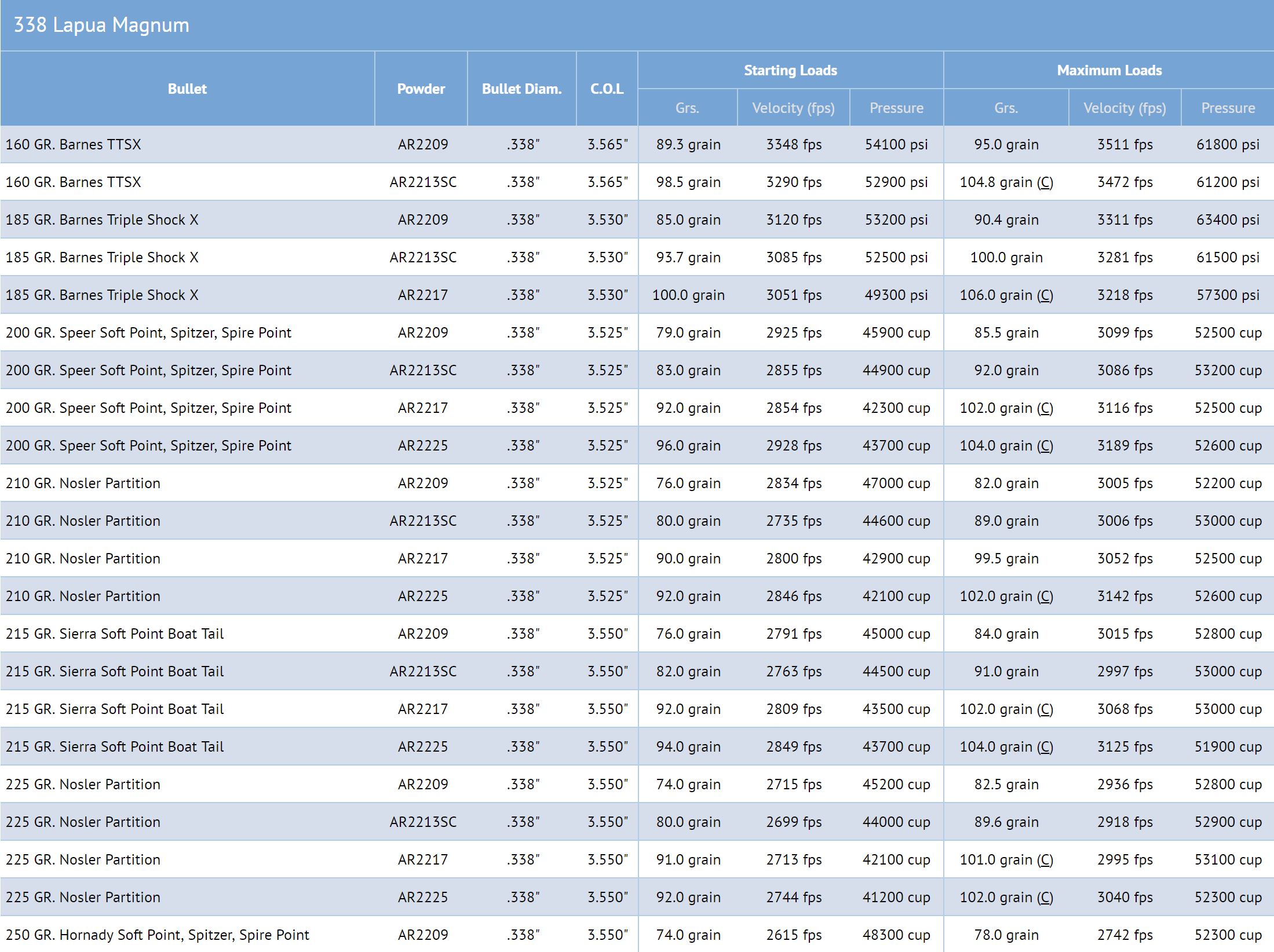Click the C.O.L column header
The width and height of the screenshot is (1274, 952).
[x=607, y=89]
